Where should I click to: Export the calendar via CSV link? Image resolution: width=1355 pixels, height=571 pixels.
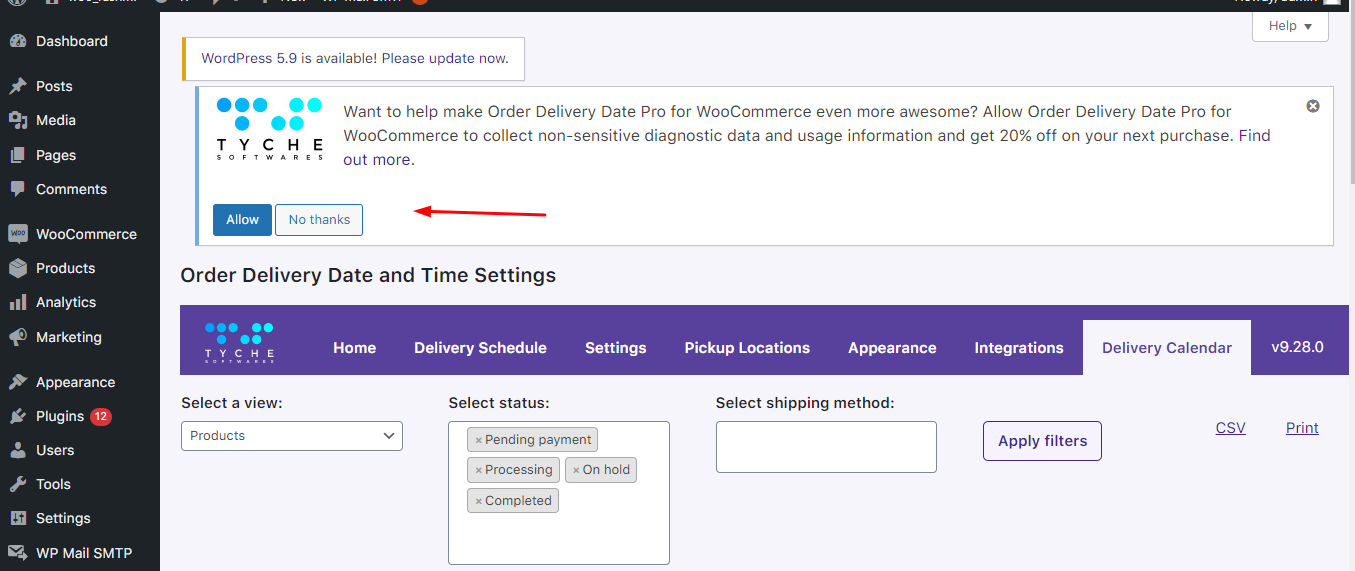(x=1231, y=428)
